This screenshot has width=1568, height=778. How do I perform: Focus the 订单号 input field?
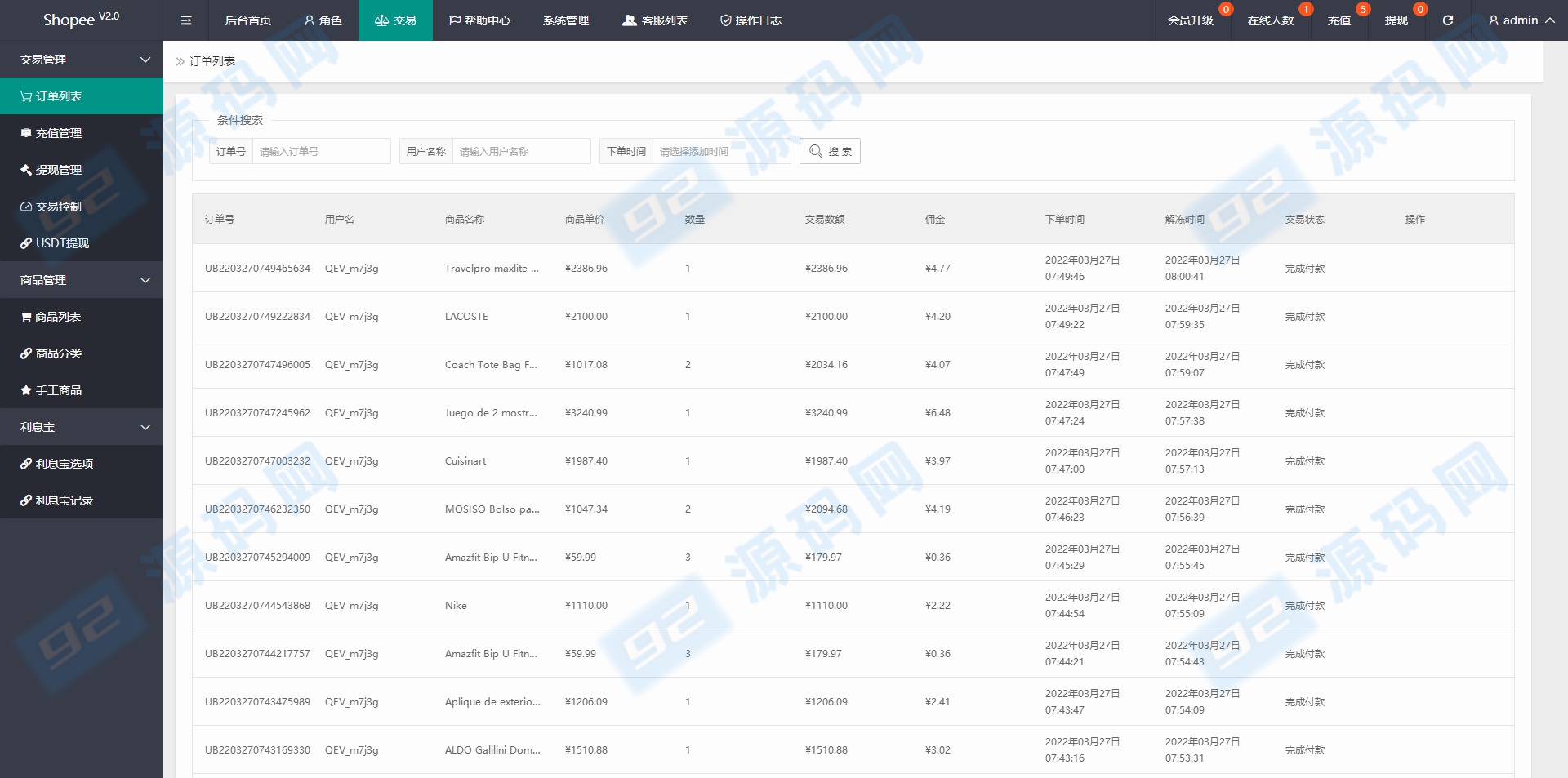pos(322,151)
